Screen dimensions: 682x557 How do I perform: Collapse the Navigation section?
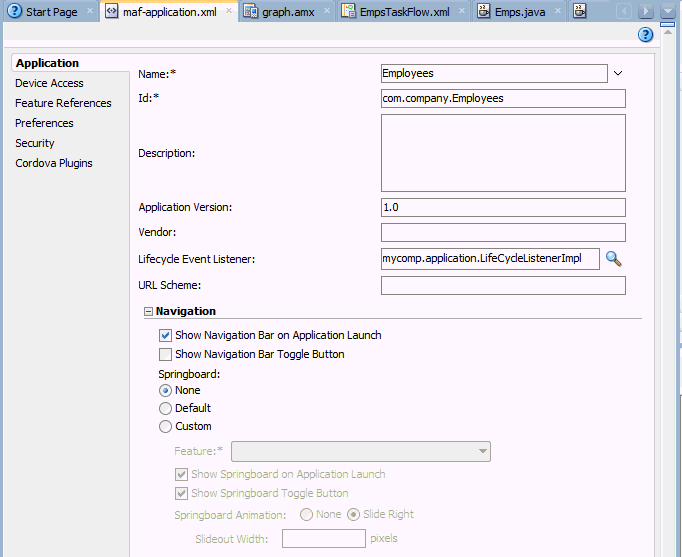point(149,311)
